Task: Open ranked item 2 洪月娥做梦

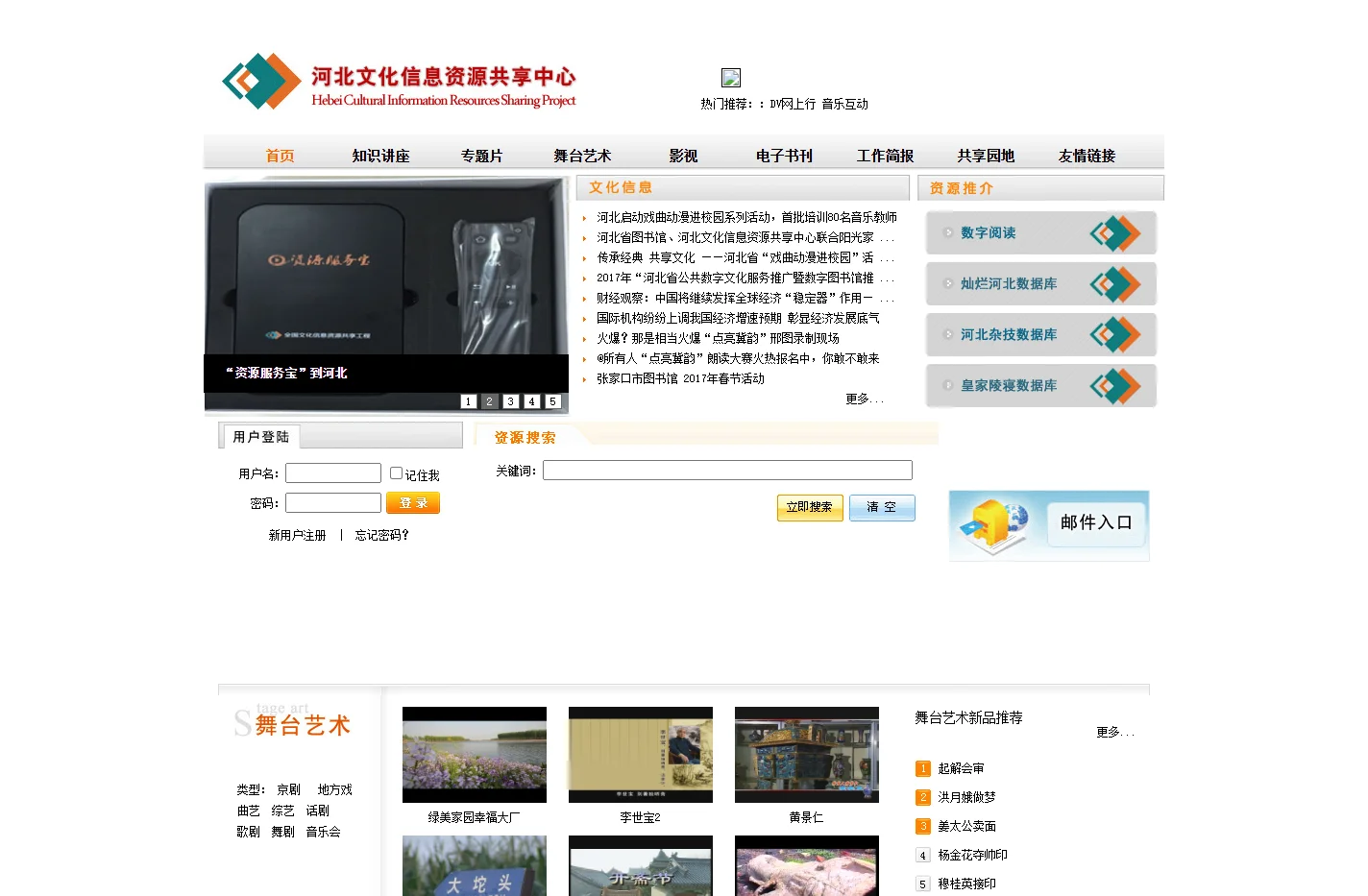Action: tap(966, 797)
